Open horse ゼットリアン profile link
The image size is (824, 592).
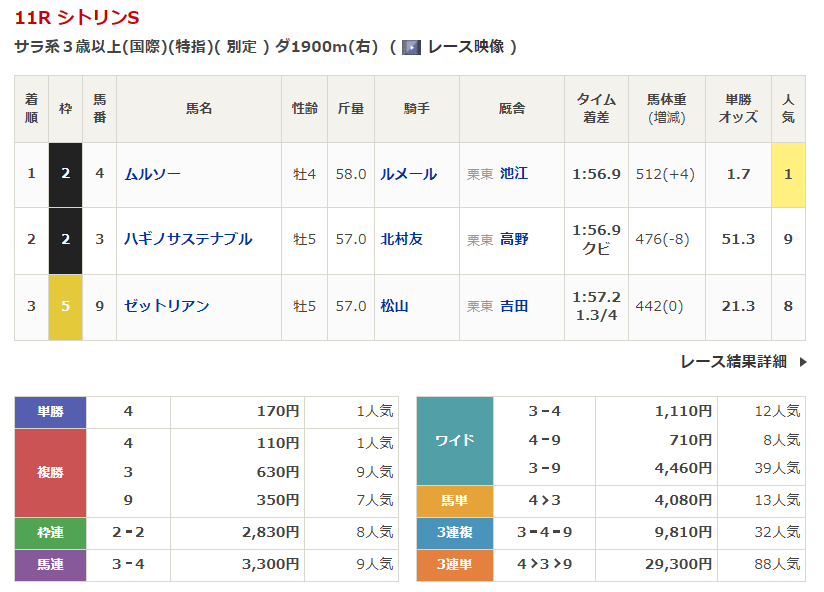tap(166, 306)
